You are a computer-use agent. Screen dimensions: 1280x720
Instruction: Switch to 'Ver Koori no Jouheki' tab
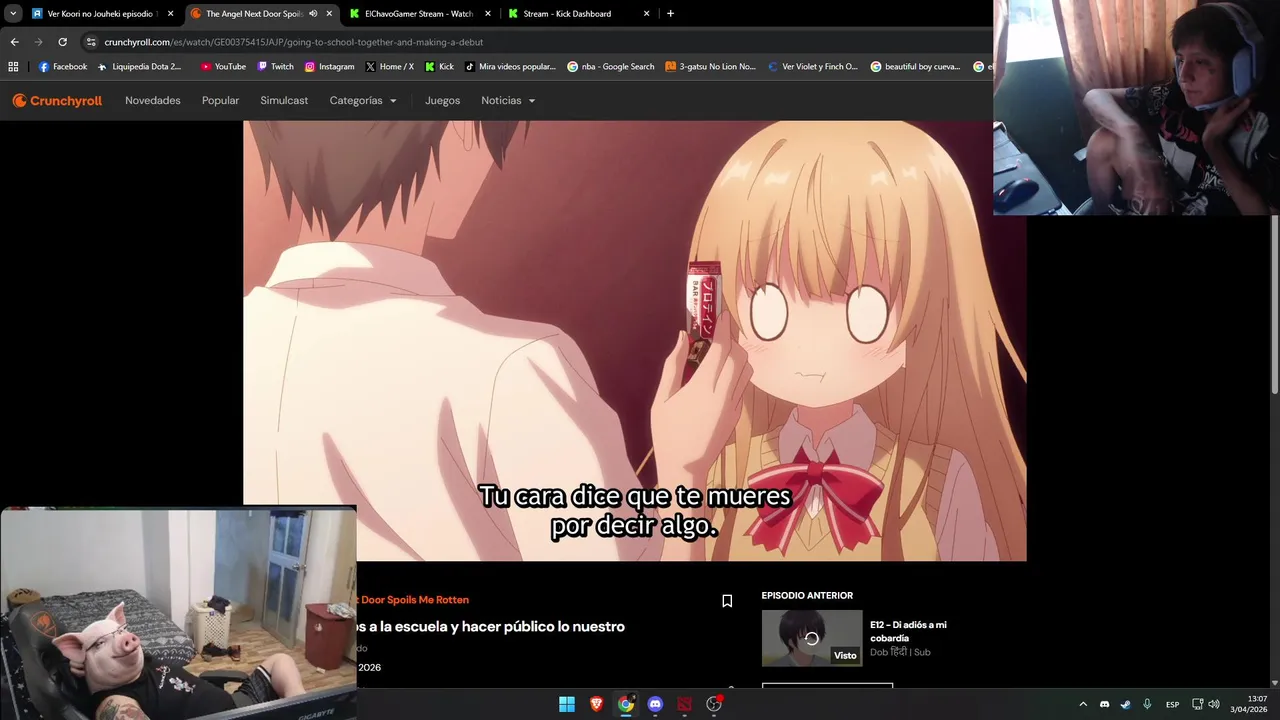coord(101,14)
